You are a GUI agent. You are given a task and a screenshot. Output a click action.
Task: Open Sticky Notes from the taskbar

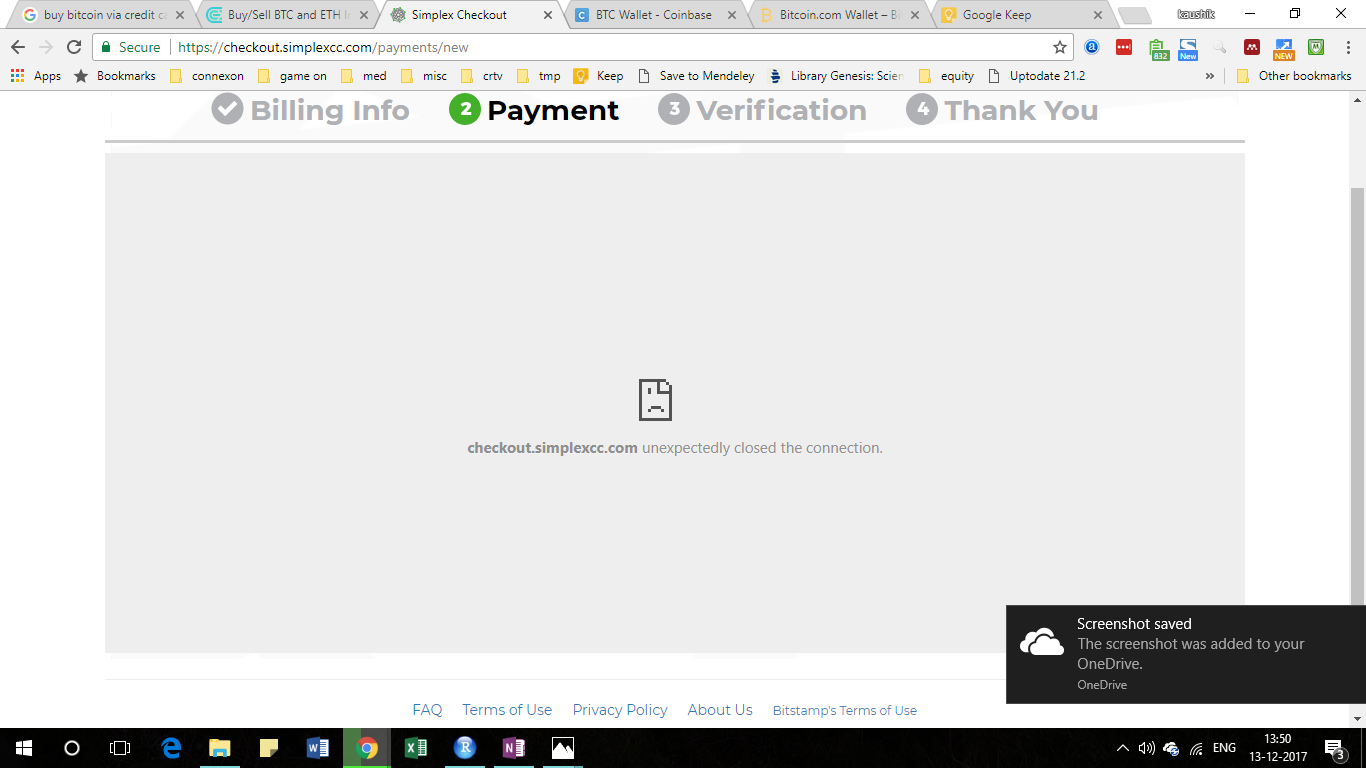pos(268,748)
